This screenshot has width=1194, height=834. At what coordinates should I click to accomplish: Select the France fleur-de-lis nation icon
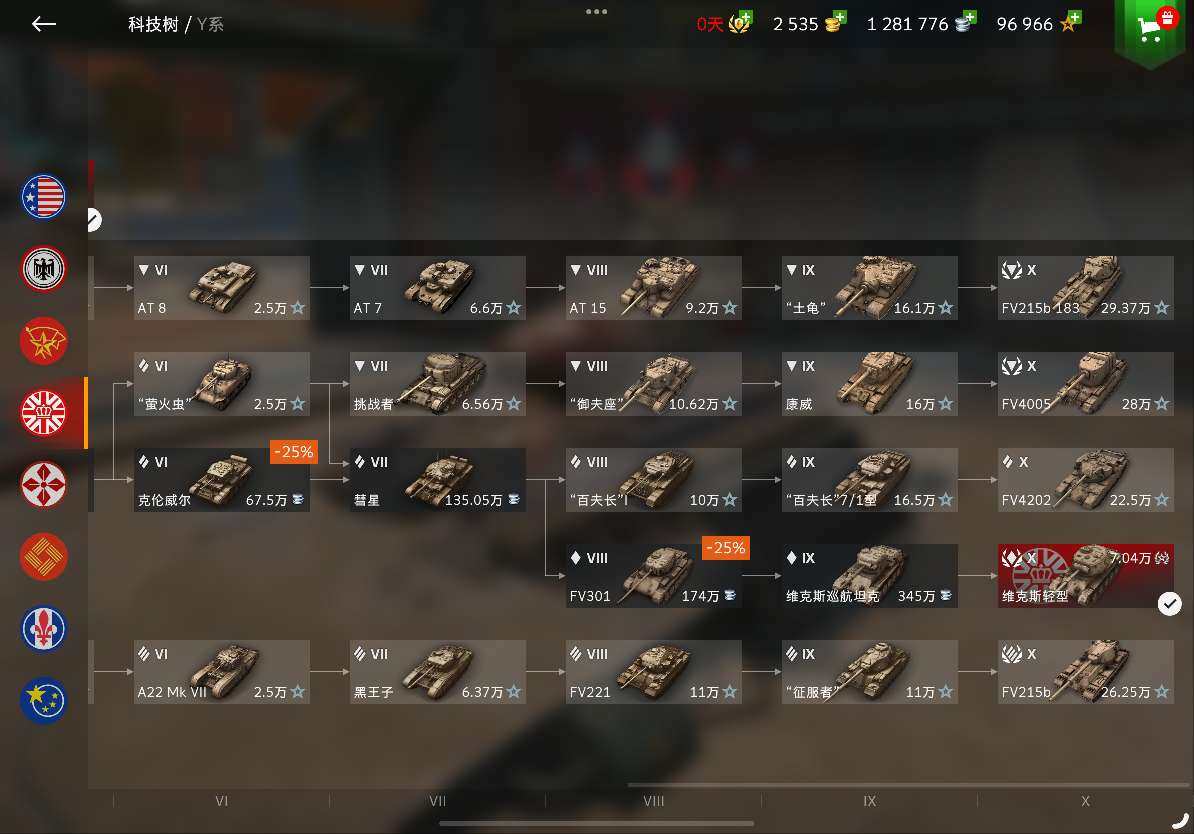point(43,628)
